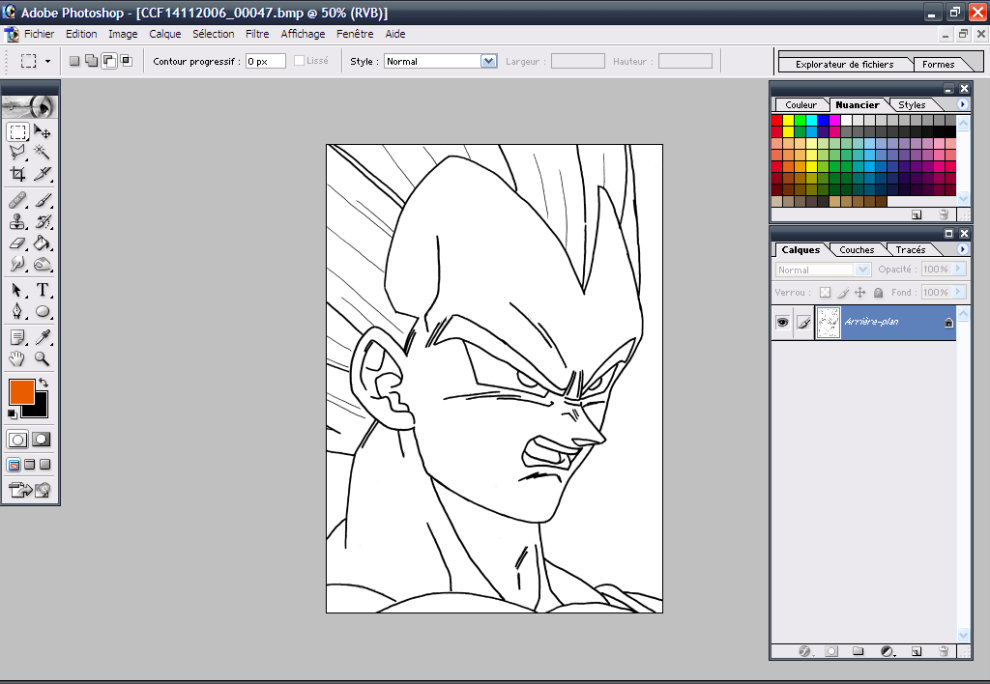Toggle lock position checkbox
This screenshot has height=684, width=990.
[x=860, y=292]
